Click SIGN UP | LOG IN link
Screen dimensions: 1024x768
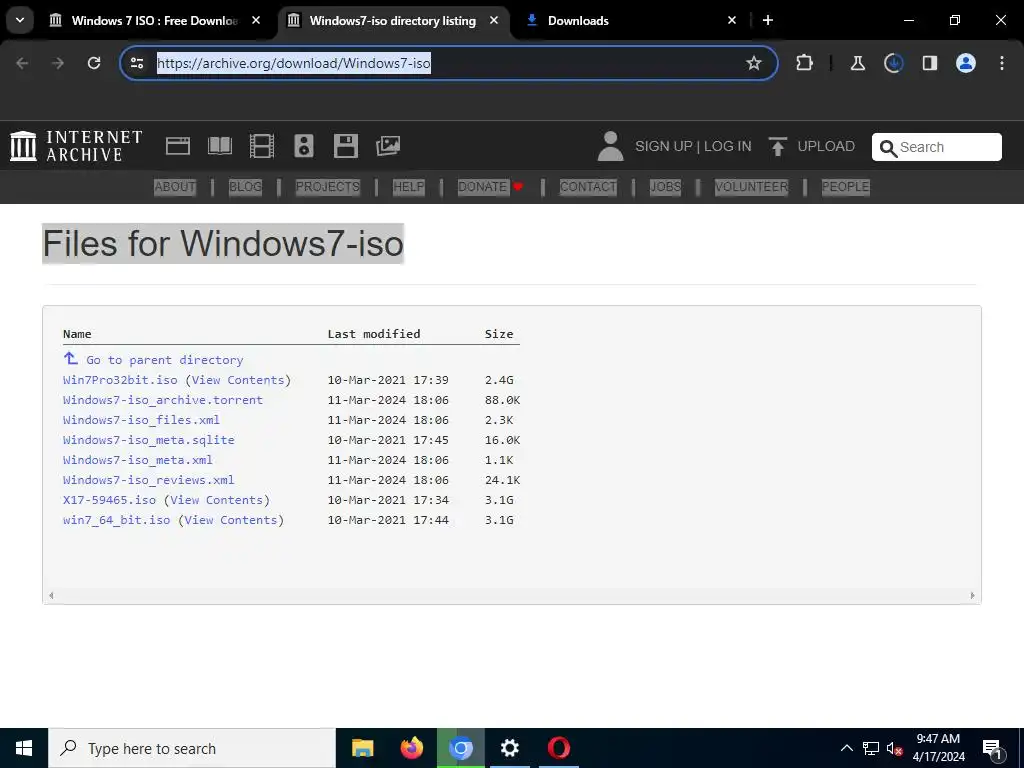point(693,146)
